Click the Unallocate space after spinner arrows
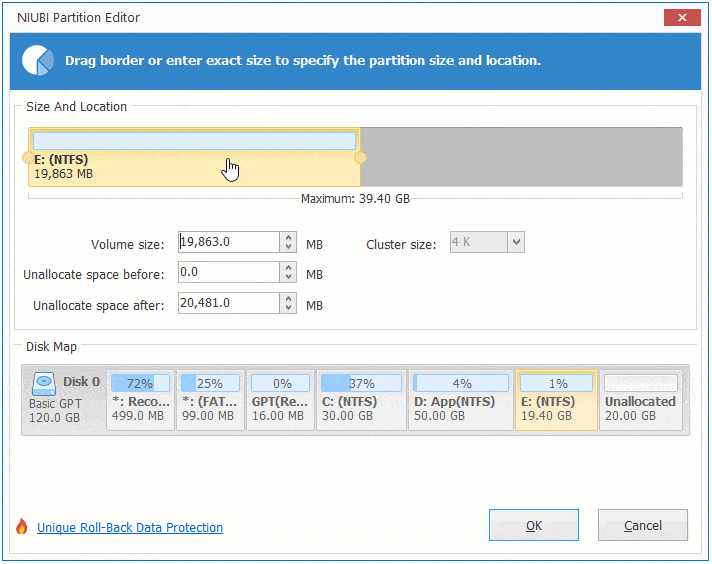This screenshot has height=564, width=712. [289, 303]
